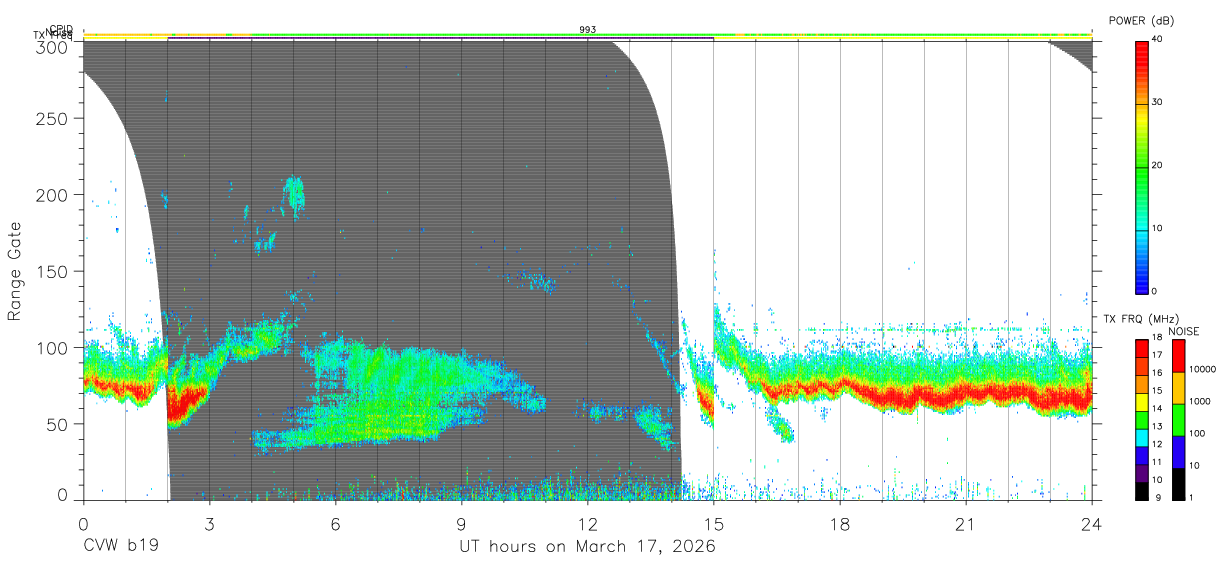
Task: Click the purple TX frequency strip above the plot
Action: tap(440, 39)
